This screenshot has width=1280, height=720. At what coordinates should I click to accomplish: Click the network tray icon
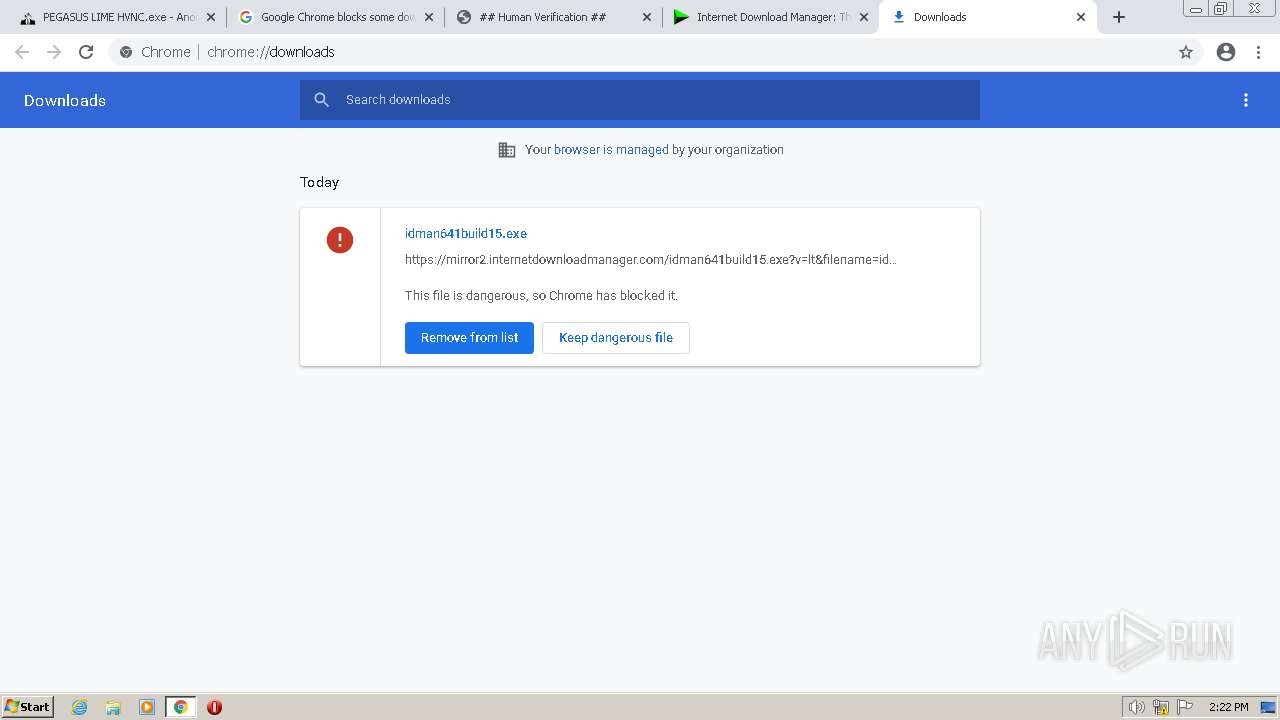click(1161, 707)
